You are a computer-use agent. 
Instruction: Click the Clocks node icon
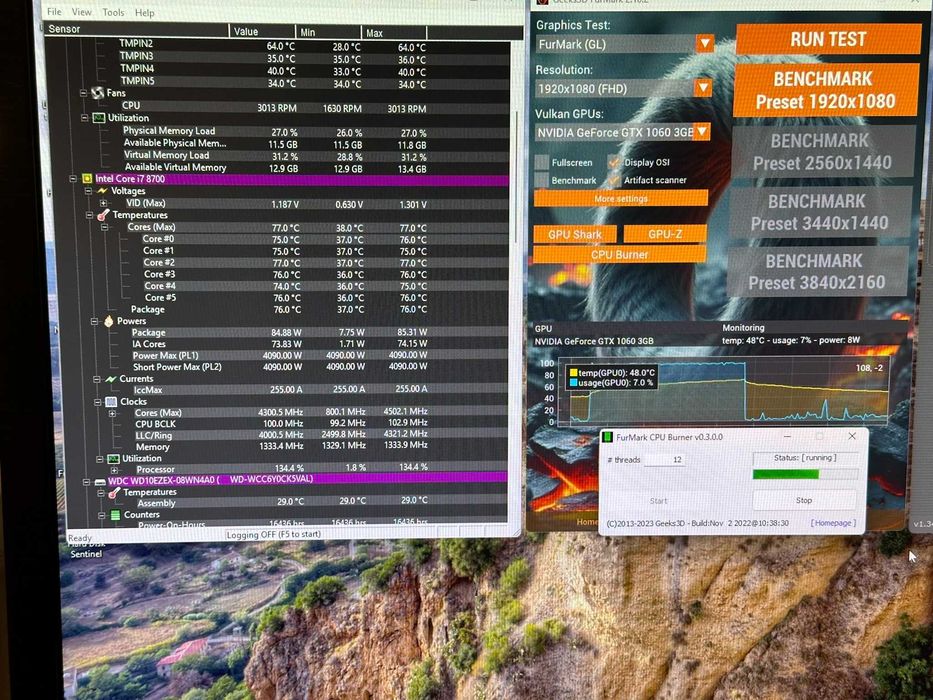111,402
